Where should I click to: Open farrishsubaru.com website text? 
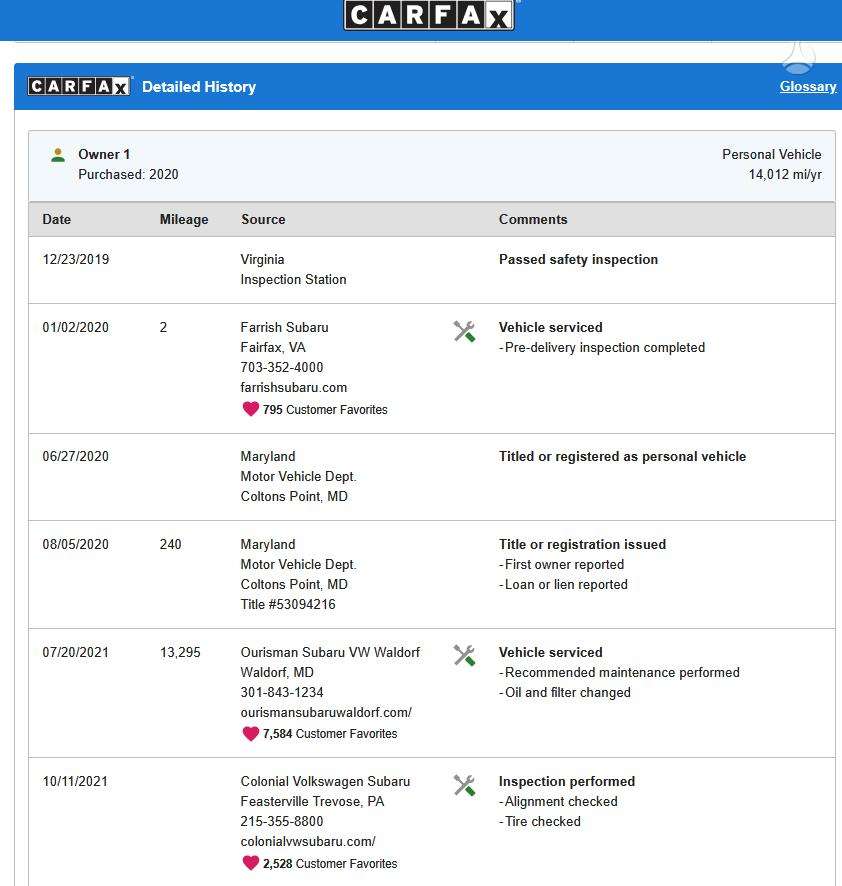294,388
